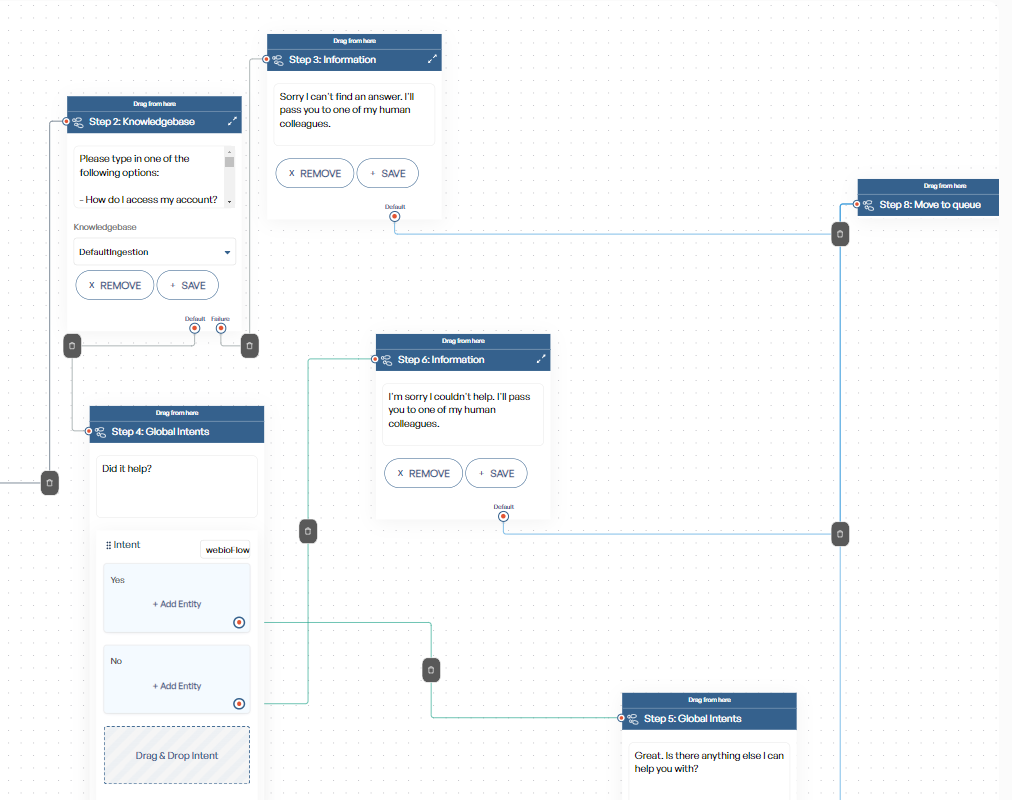Expand the Step 3: Information card

(432, 59)
